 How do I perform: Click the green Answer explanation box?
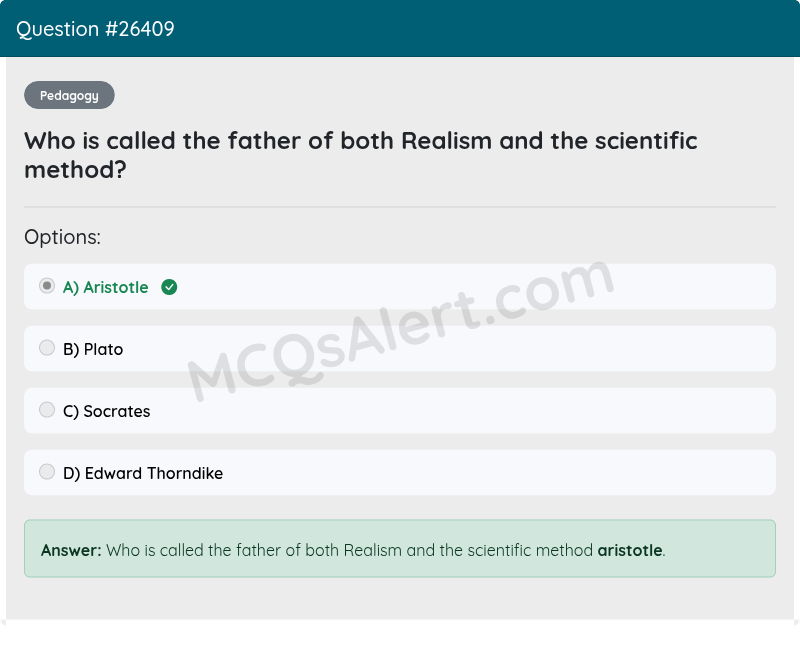[x=400, y=549]
